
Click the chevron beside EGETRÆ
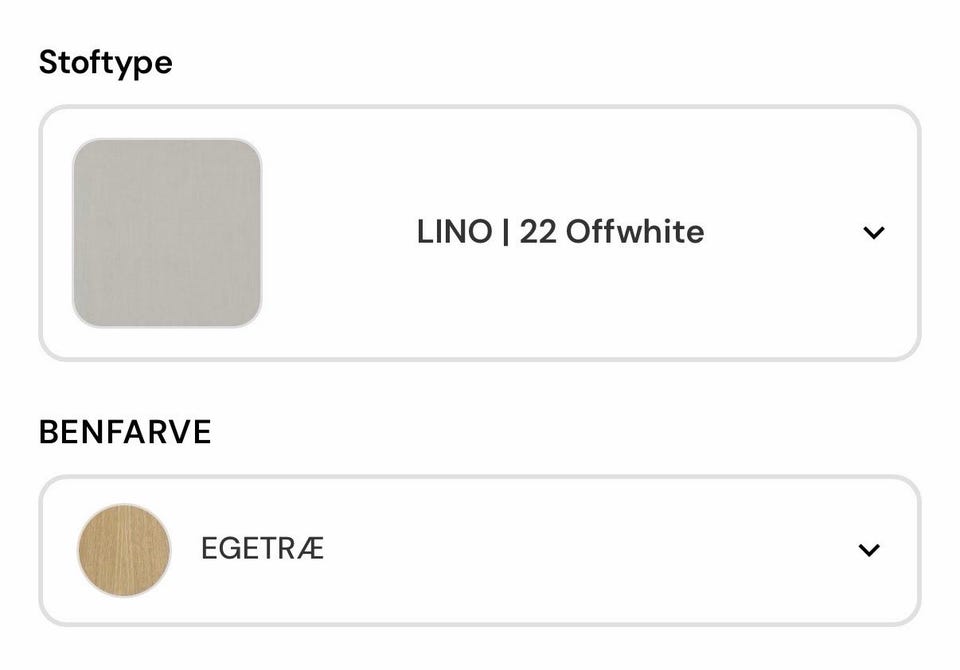(869, 550)
